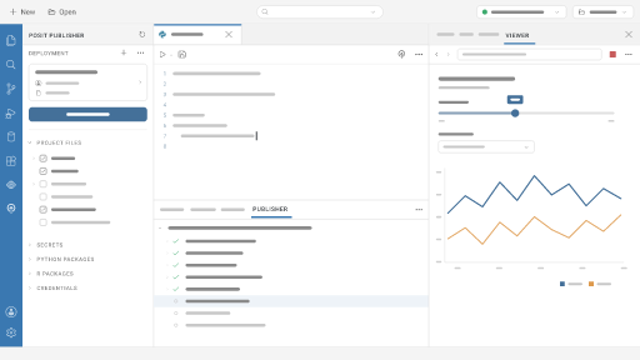The height and width of the screenshot is (360, 640).
Task: Expand the Secrets section
Action: click(x=30, y=245)
